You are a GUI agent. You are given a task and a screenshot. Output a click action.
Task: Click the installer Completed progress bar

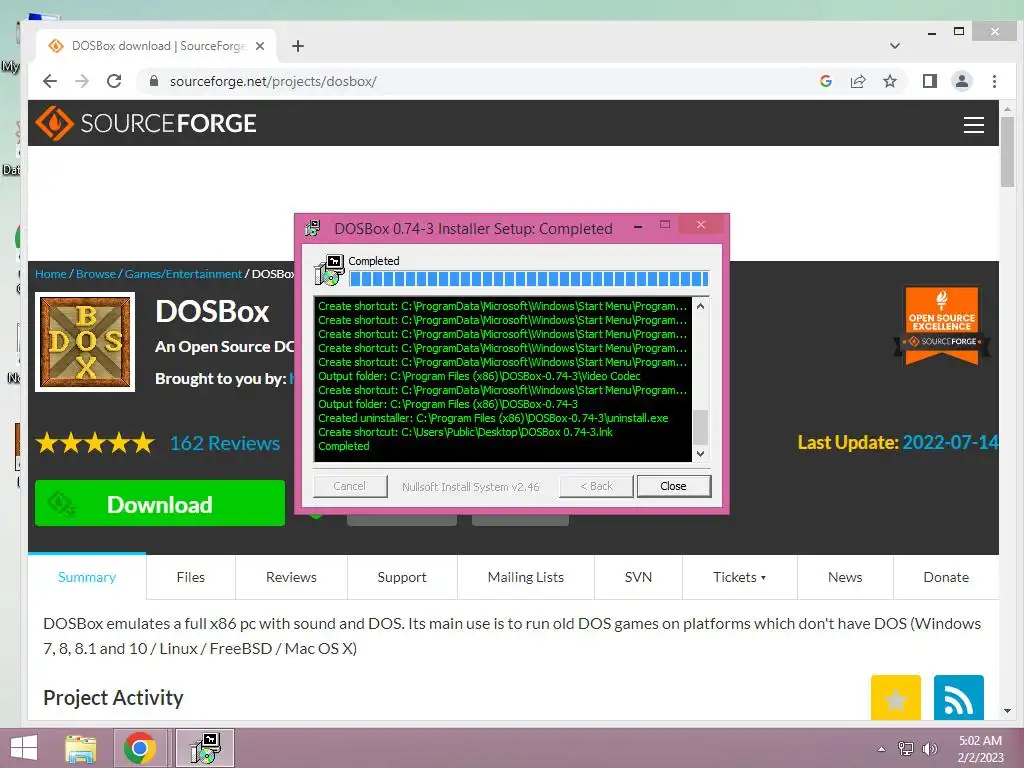528,279
